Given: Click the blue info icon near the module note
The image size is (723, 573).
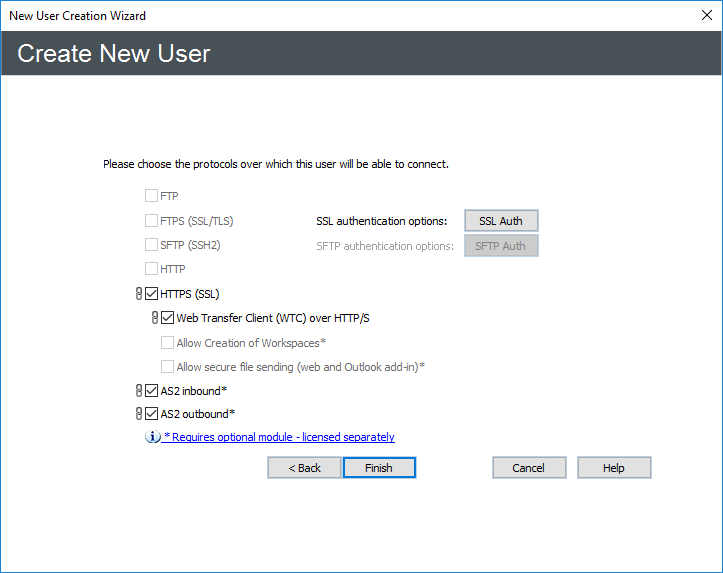Looking at the screenshot, I should click(153, 437).
